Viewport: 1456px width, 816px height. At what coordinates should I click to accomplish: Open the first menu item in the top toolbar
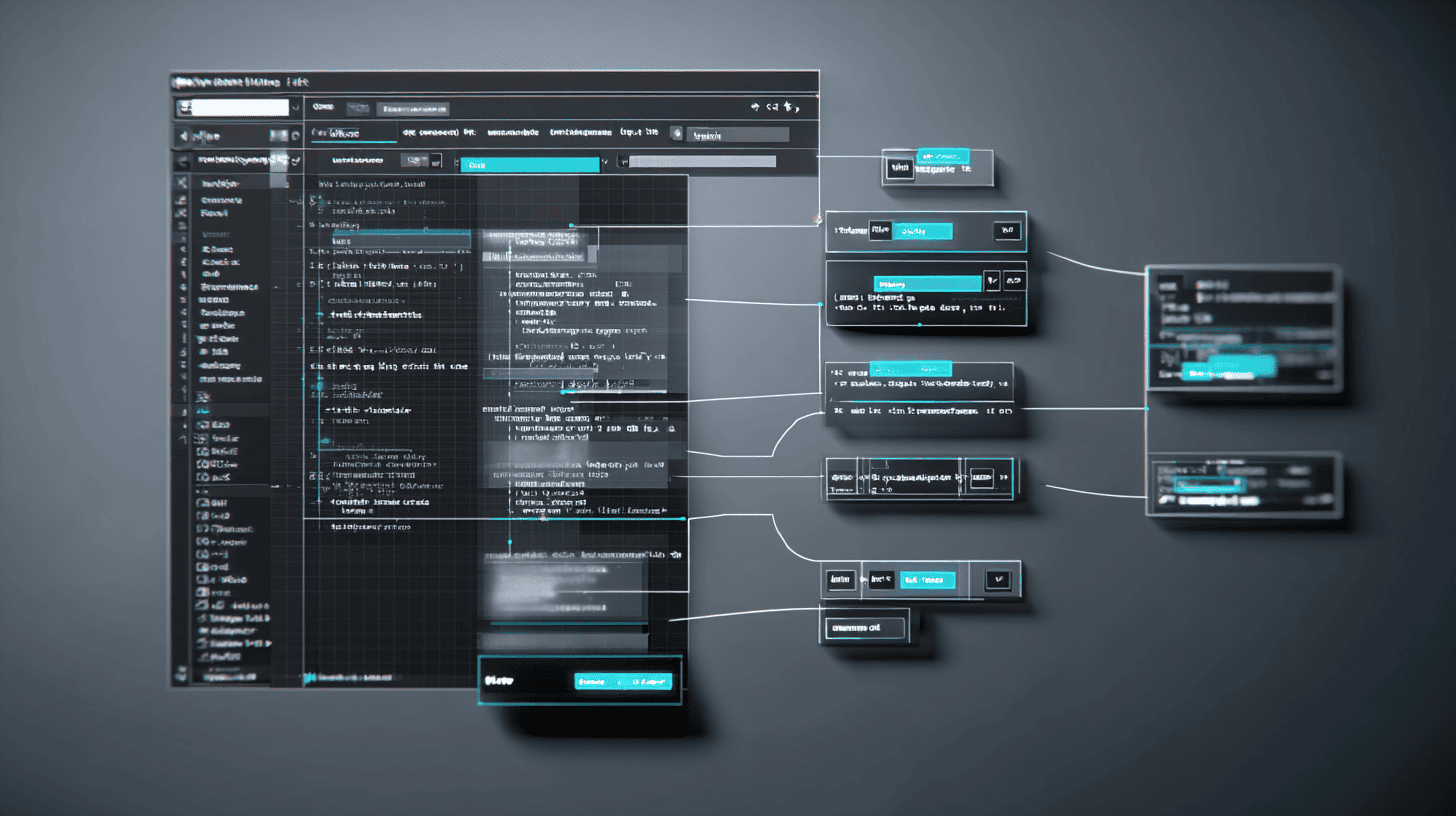click(x=322, y=107)
